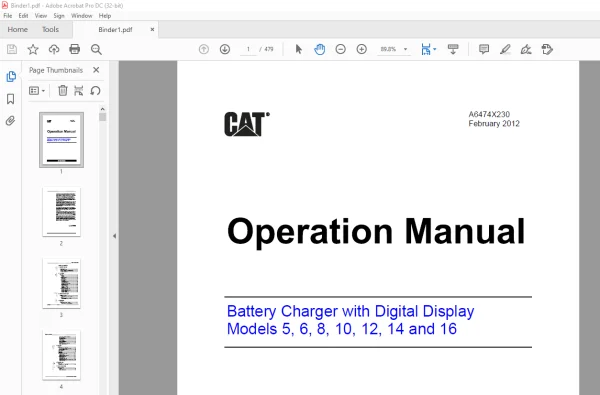Click the page number input field
The height and width of the screenshot is (395, 600).
point(248,49)
